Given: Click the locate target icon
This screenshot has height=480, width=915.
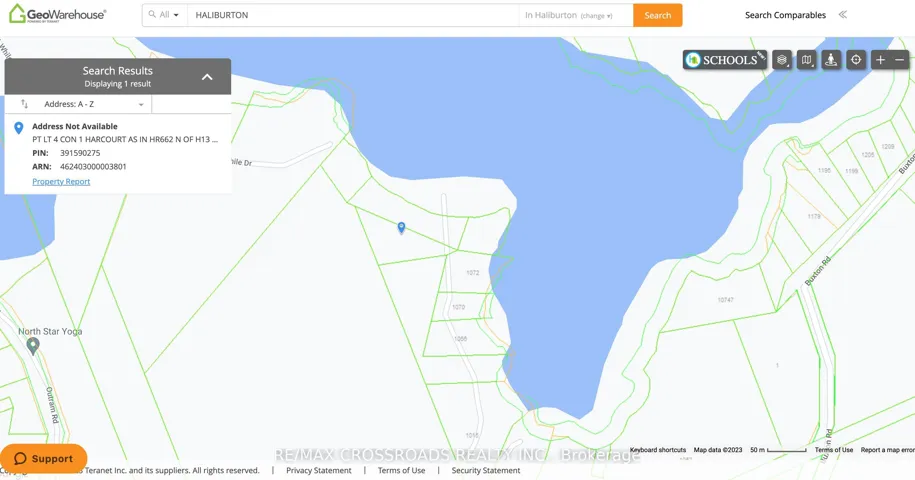Looking at the screenshot, I should [855, 59].
